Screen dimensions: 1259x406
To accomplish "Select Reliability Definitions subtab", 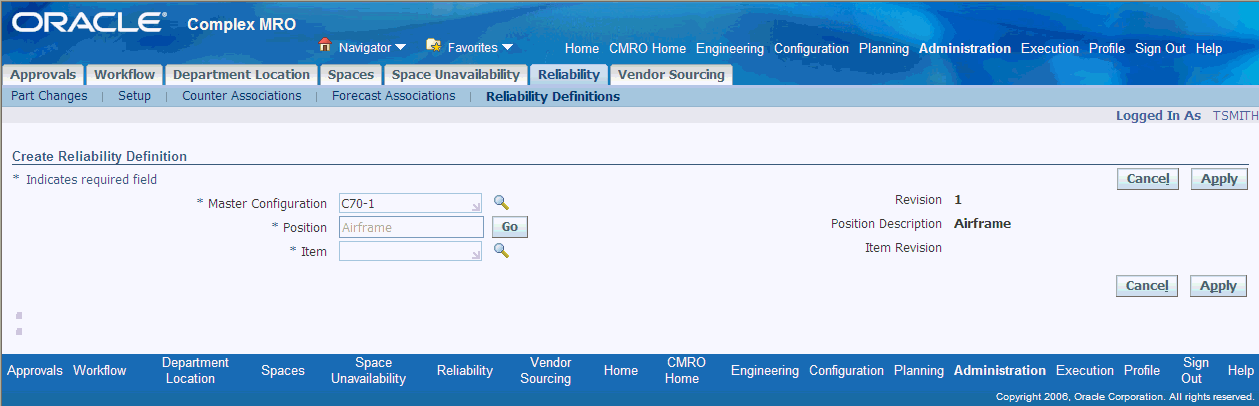I will point(553,97).
